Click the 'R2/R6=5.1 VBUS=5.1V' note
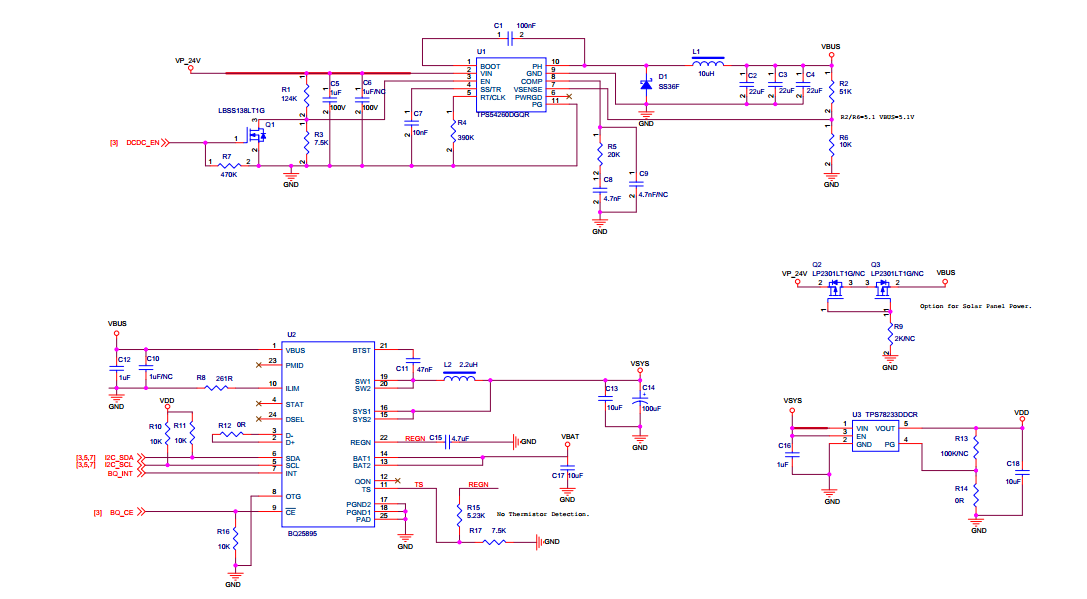The image size is (1087, 599). click(877, 117)
